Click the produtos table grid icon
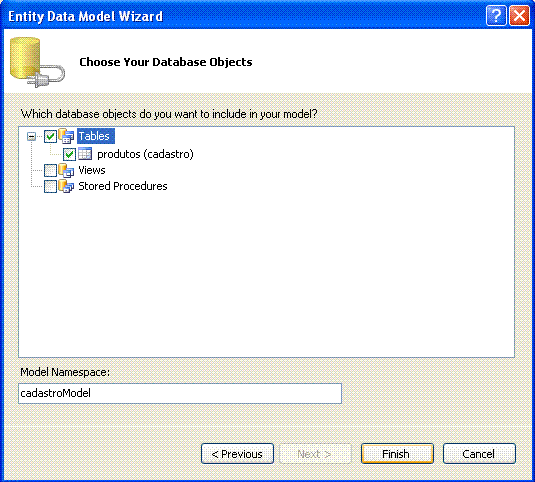Image resolution: width=535 pixels, height=482 pixels. click(x=85, y=154)
